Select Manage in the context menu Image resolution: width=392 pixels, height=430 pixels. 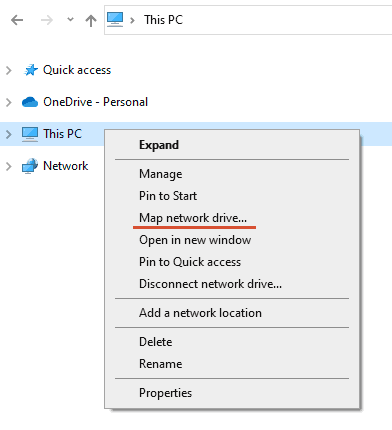point(161,174)
